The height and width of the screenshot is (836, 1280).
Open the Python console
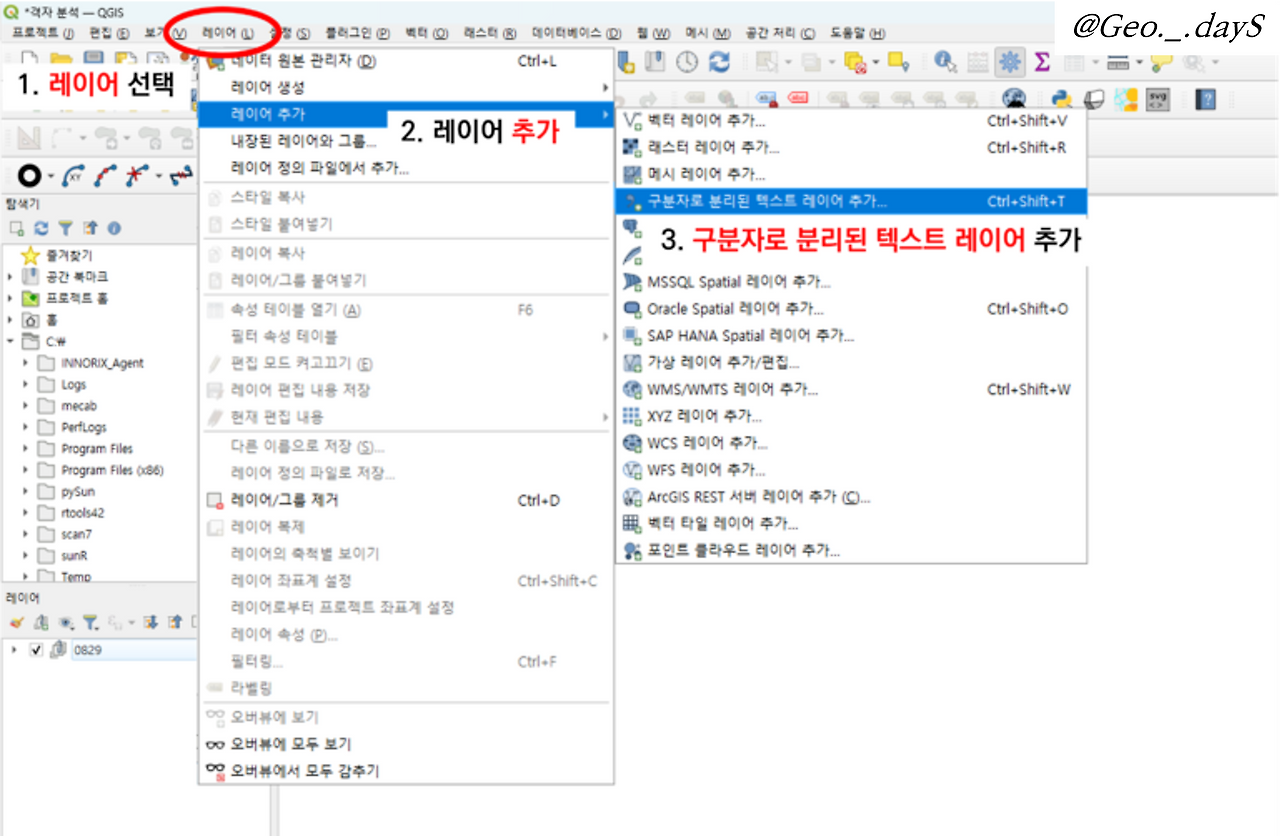click(x=1060, y=97)
